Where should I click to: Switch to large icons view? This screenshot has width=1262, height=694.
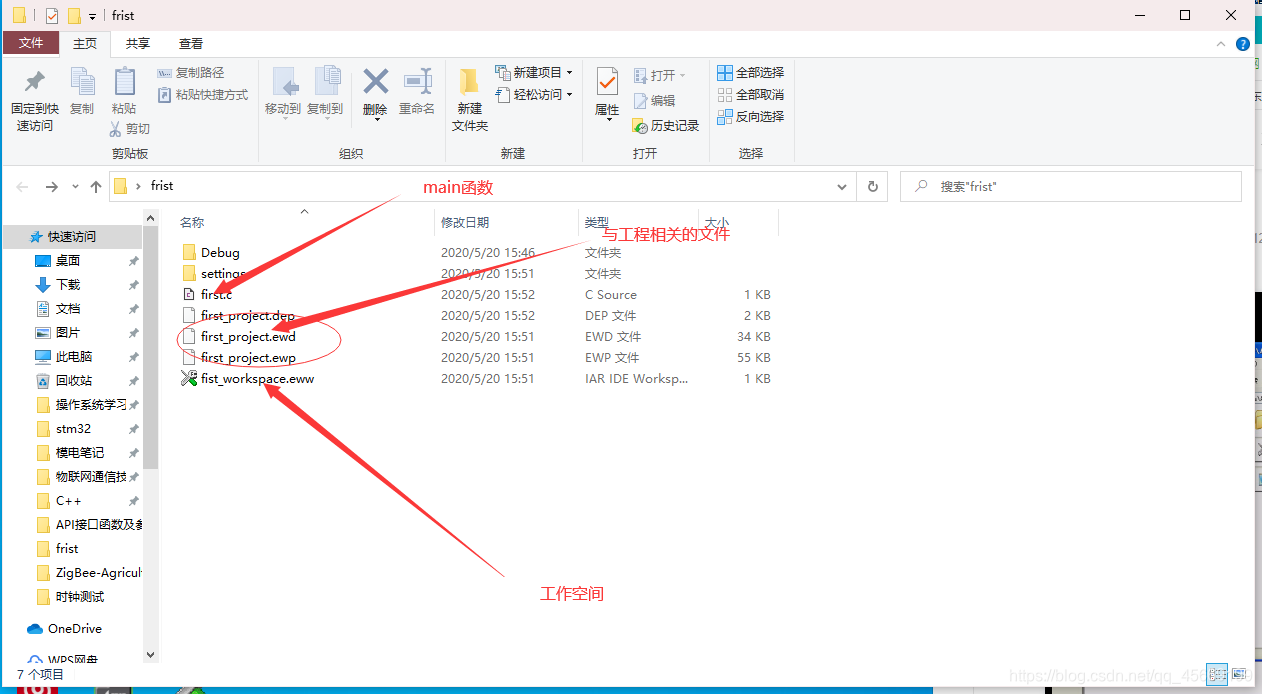1239,675
